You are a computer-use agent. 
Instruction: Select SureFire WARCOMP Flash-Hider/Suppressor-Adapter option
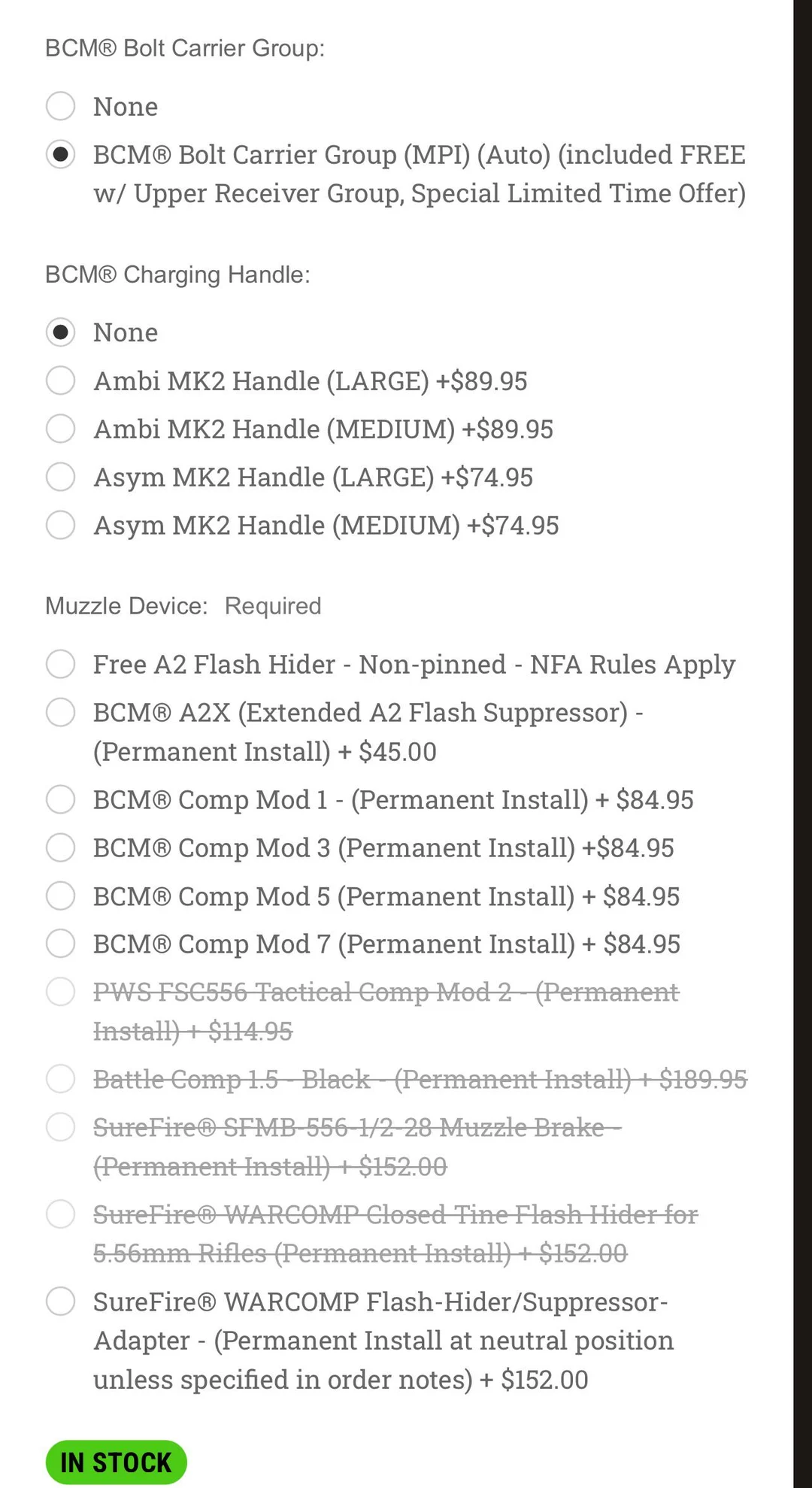[60, 1302]
